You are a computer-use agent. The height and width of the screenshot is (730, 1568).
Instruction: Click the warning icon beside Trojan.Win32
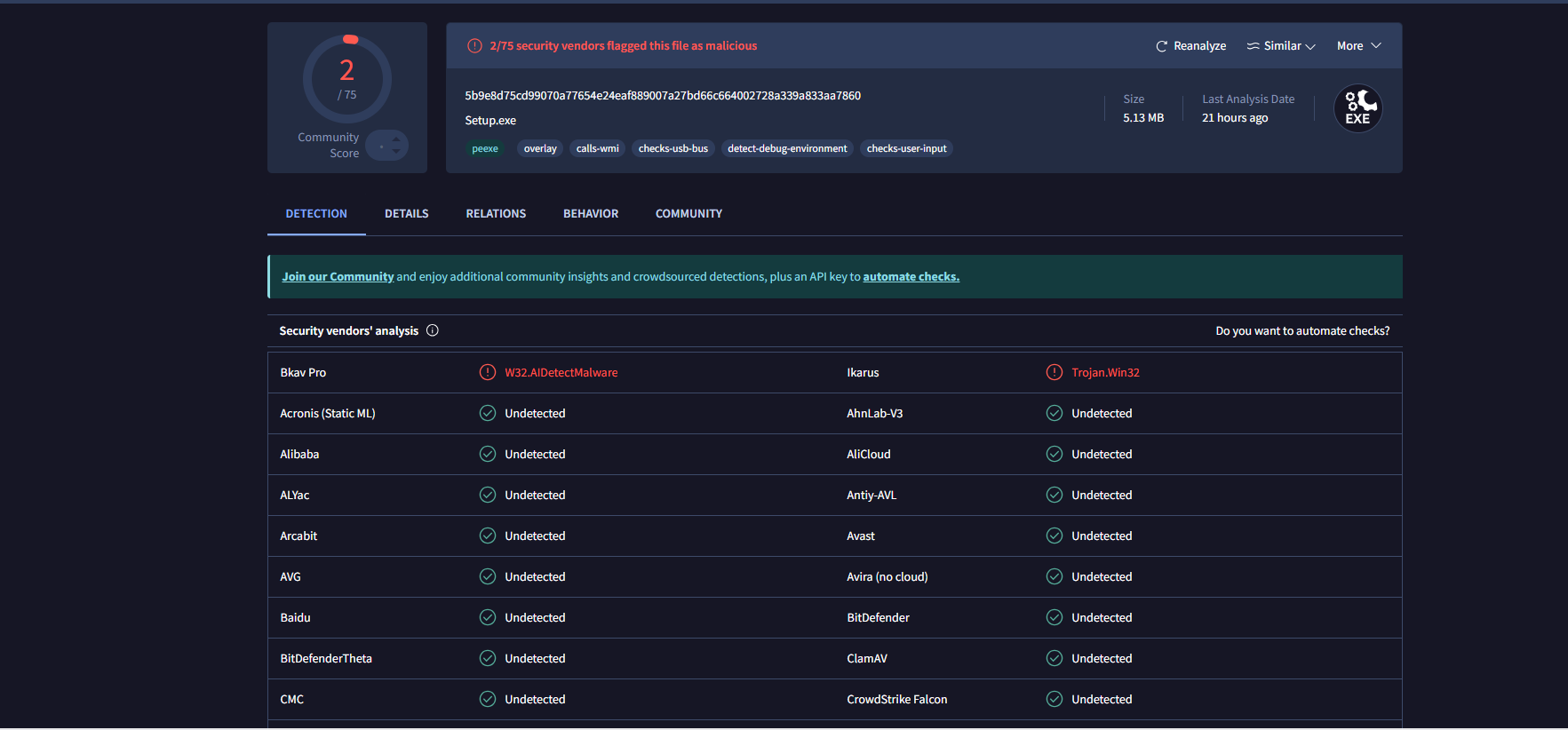click(1055, 372)
